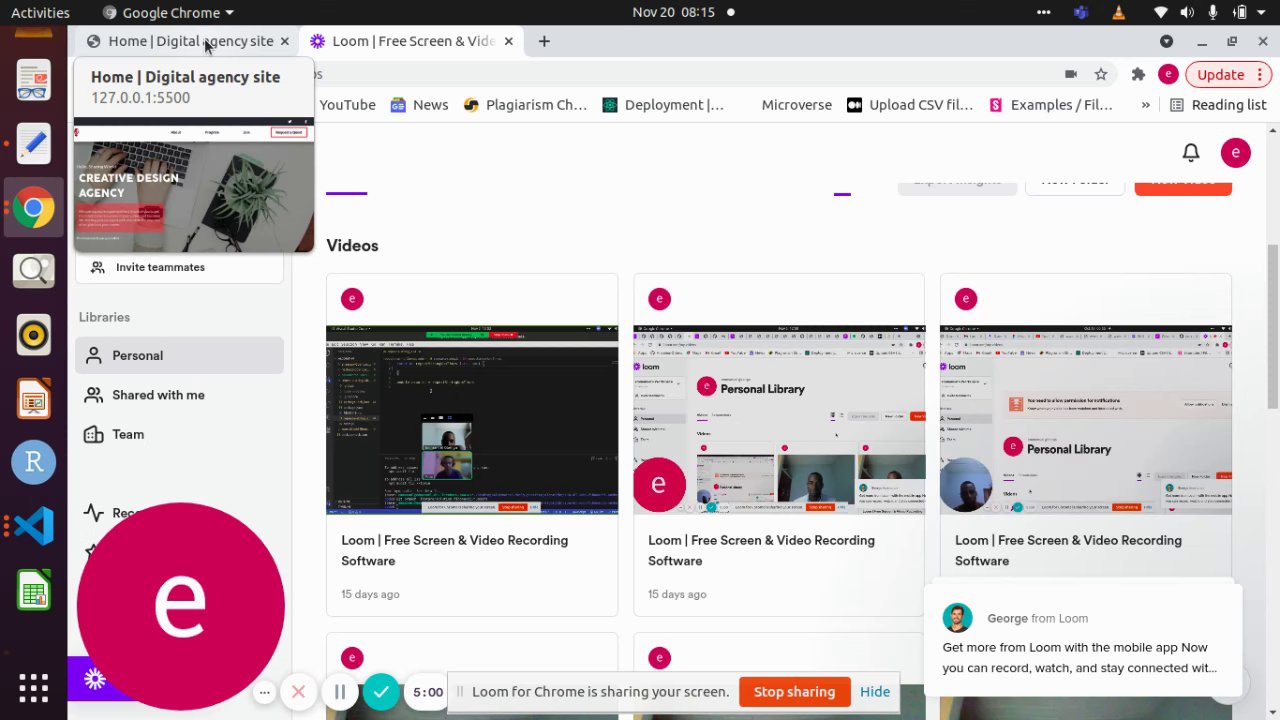Click the first video card's title text
1280x720 pixels.
pos(455,551)
